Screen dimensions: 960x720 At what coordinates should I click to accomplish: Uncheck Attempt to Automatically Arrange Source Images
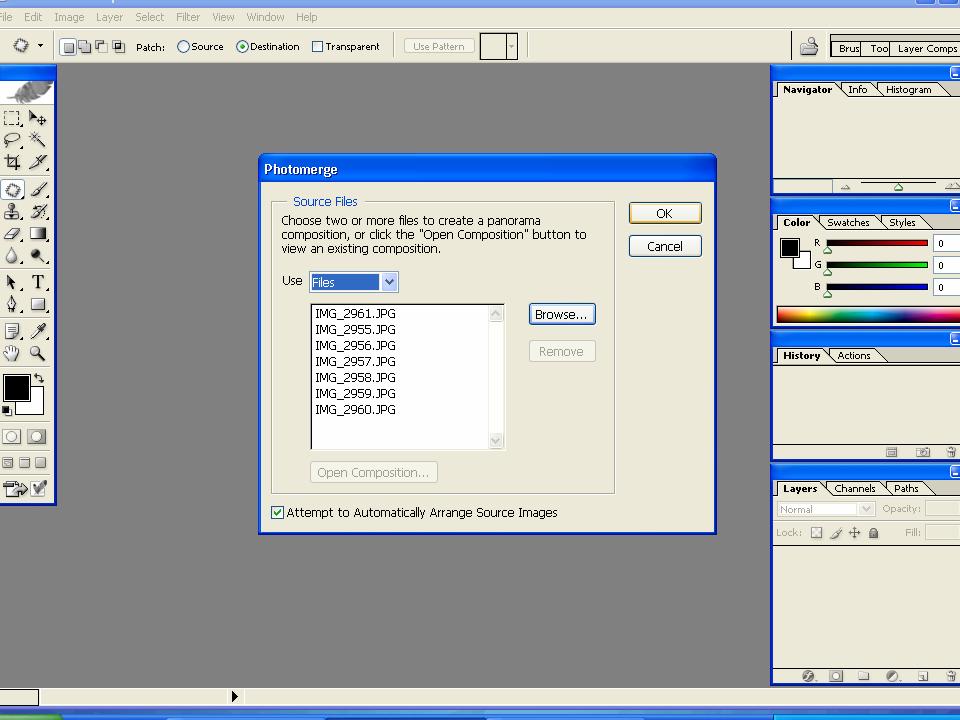278,513
